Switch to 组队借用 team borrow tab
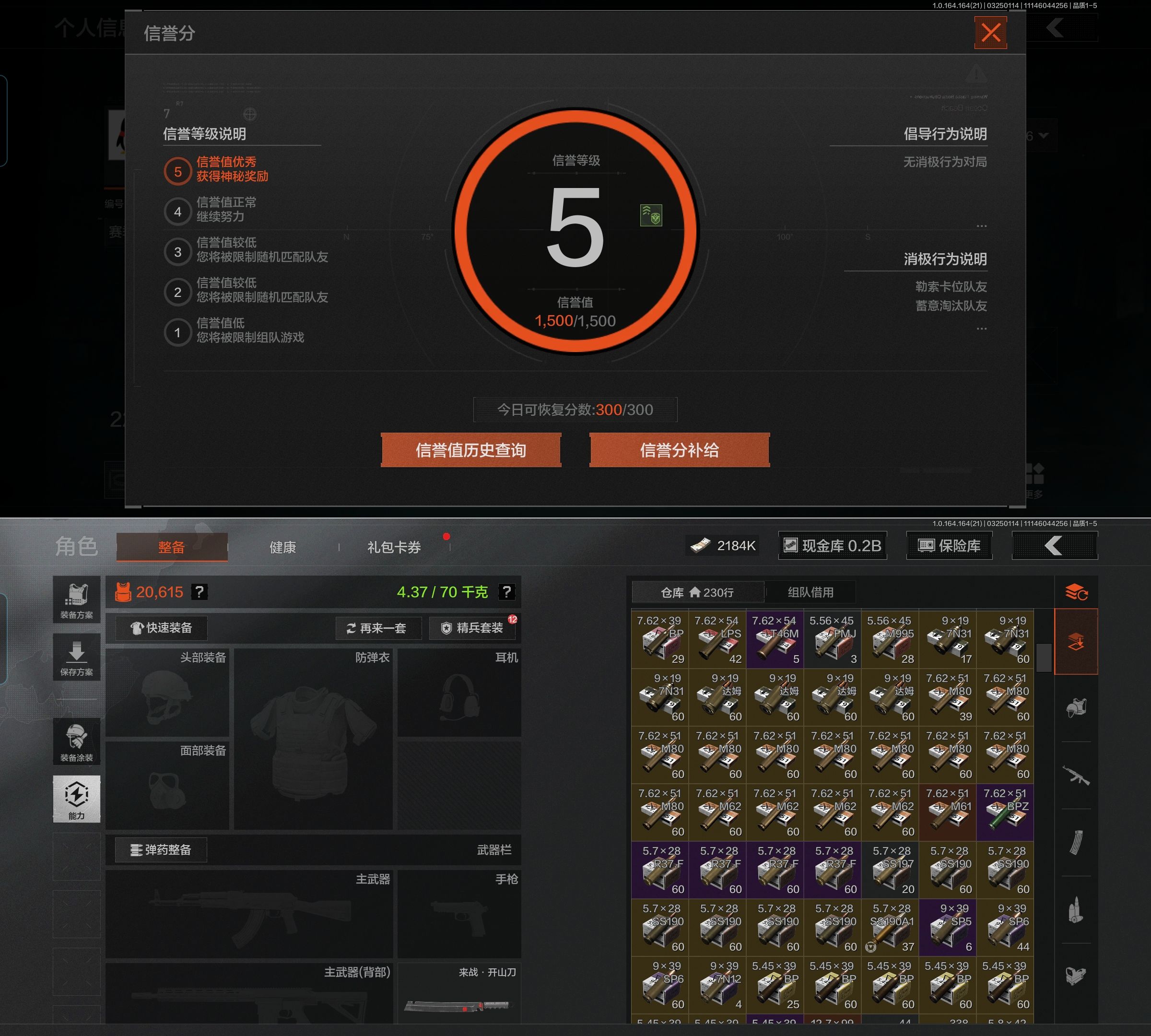1151x1036 pixels. point(810,592)
